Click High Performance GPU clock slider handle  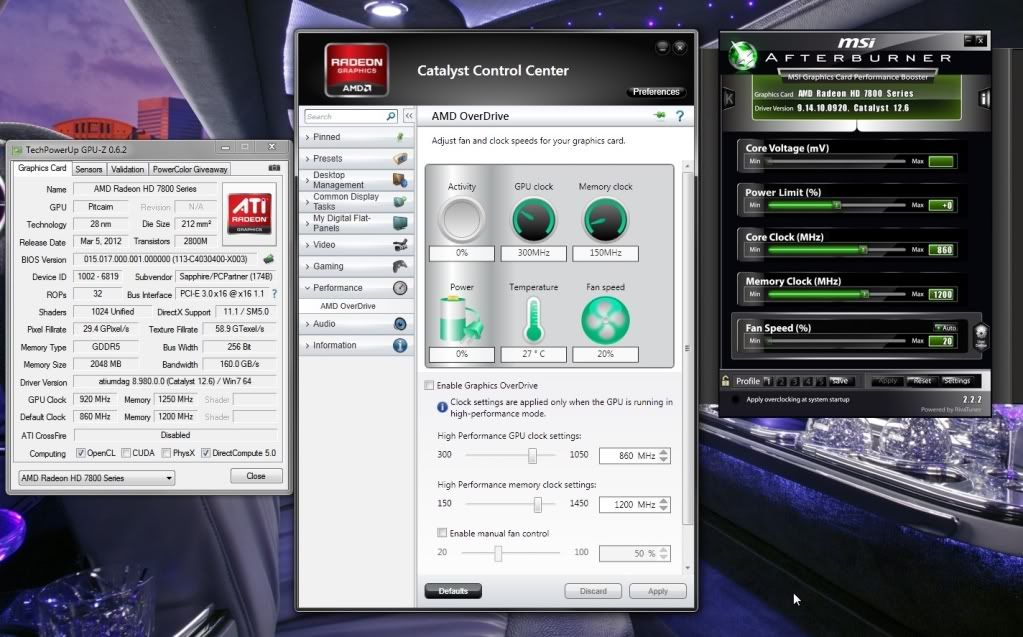(x=532, y=456)
